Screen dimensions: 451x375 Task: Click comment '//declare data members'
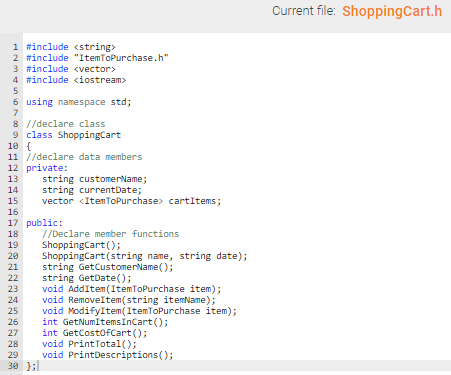pos(84,157)
